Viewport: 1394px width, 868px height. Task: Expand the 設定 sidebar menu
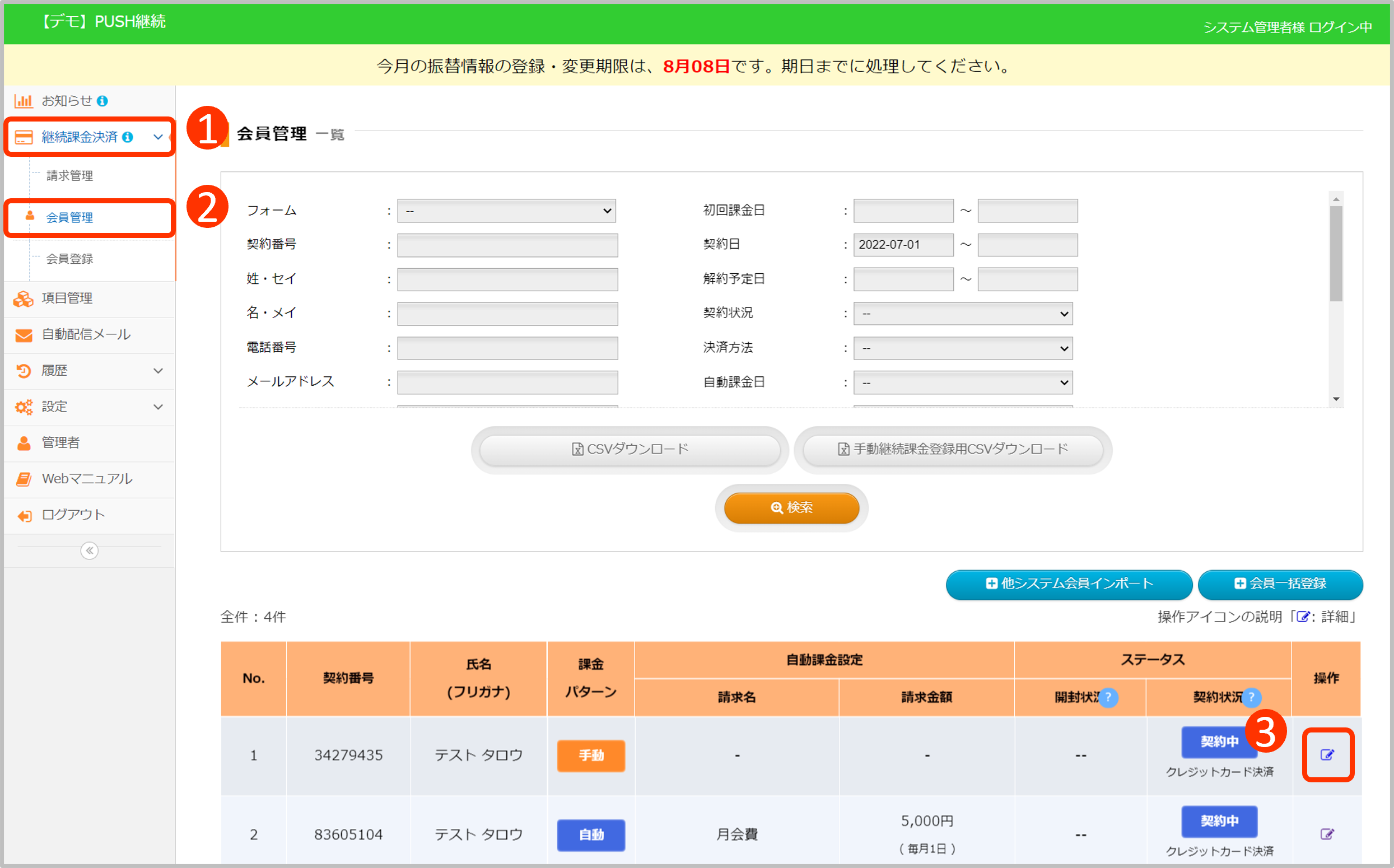point(89,407)
